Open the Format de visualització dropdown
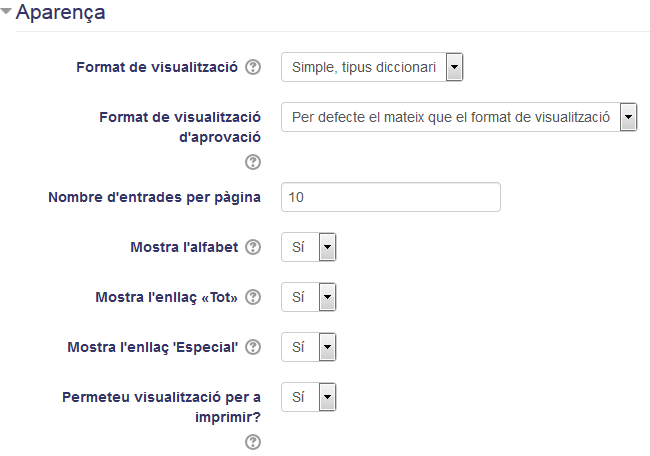 372,67
